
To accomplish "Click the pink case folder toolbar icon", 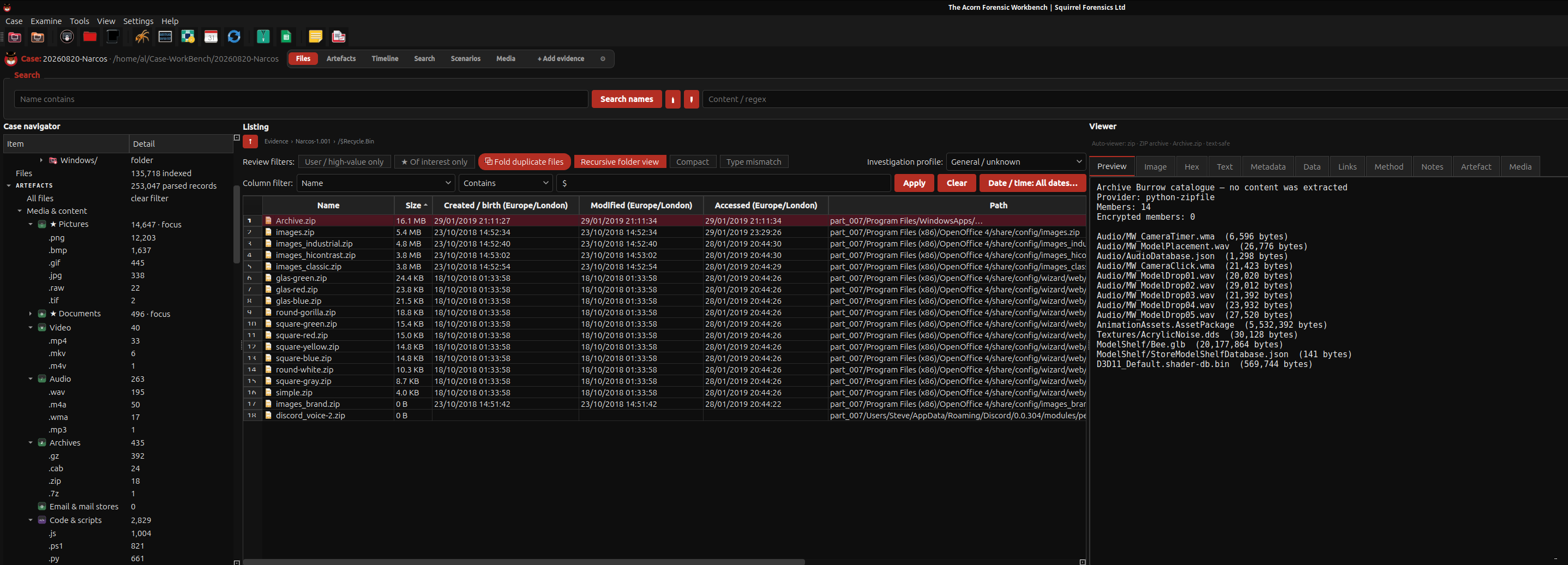I will 15,37.
